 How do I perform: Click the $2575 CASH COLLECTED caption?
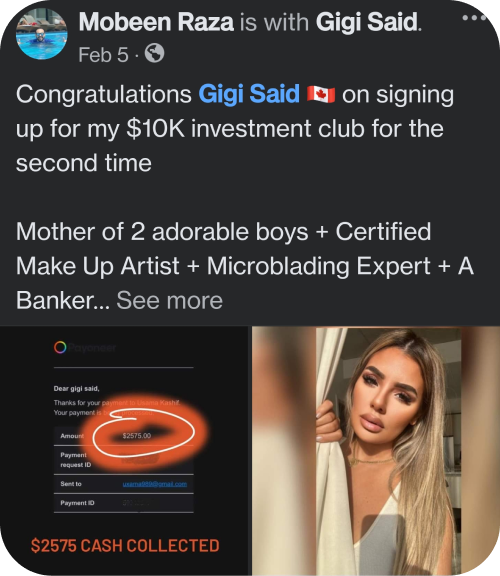click(125, 546)
